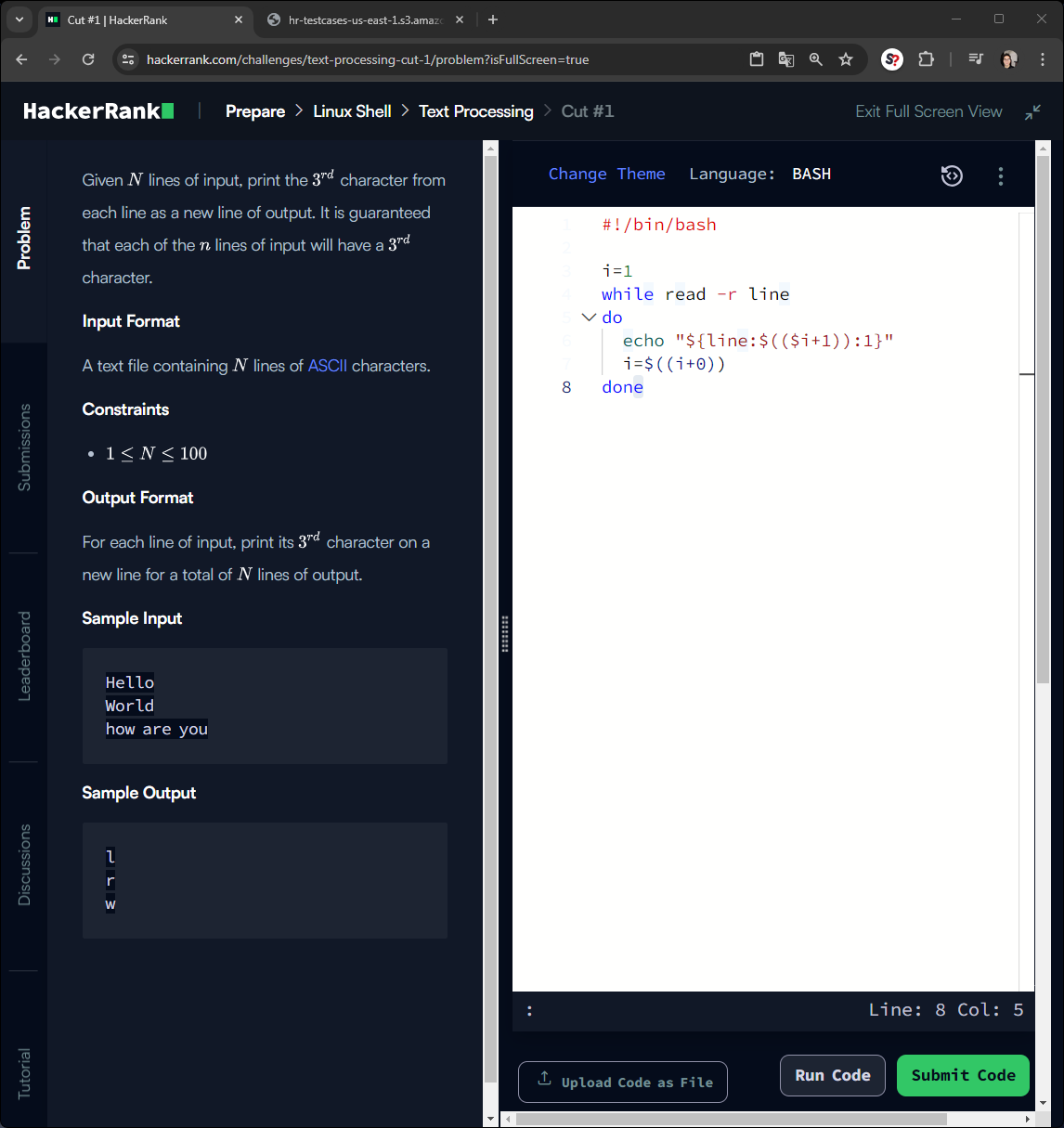This screenshot has height=1128, width=1064.
Task: Reload the HackerRank page
Action: 88,59
